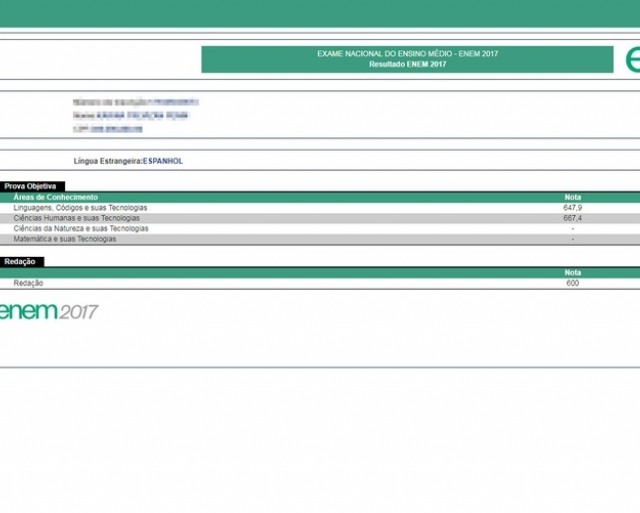Click the 'Resultado ENEM 2017' subtitle
Screen dimensions: 640x513
tap(407, 64)
